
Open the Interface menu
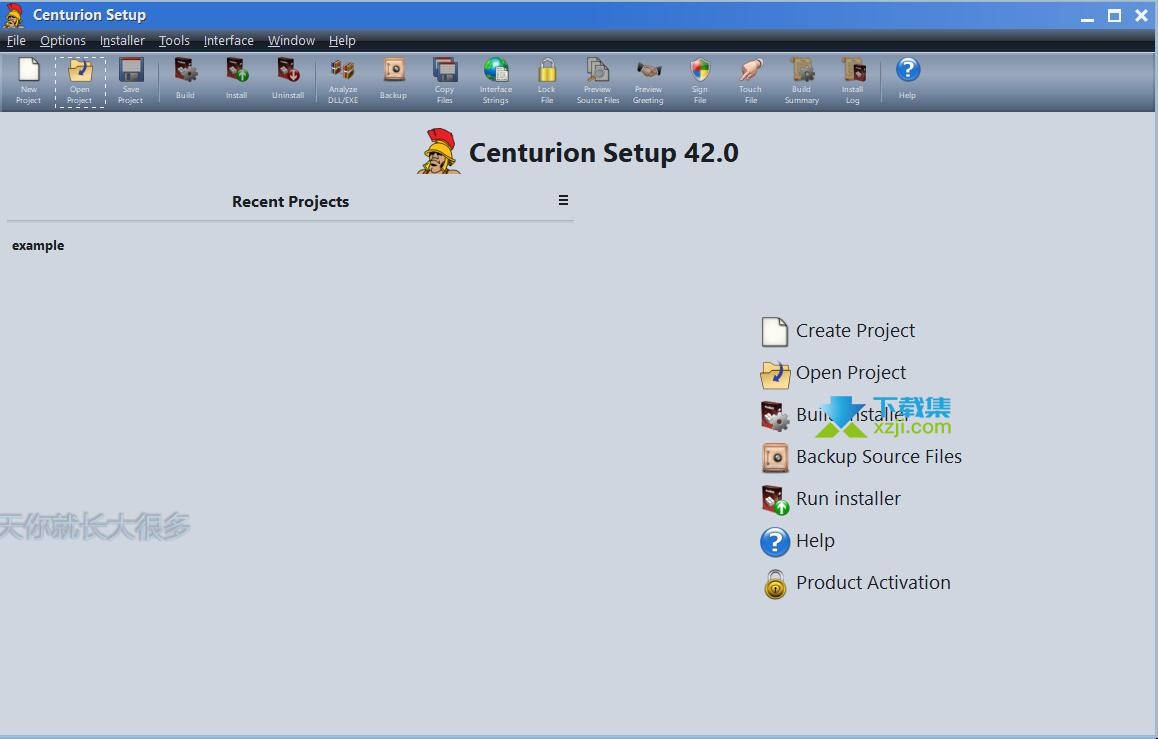[229, 41]
